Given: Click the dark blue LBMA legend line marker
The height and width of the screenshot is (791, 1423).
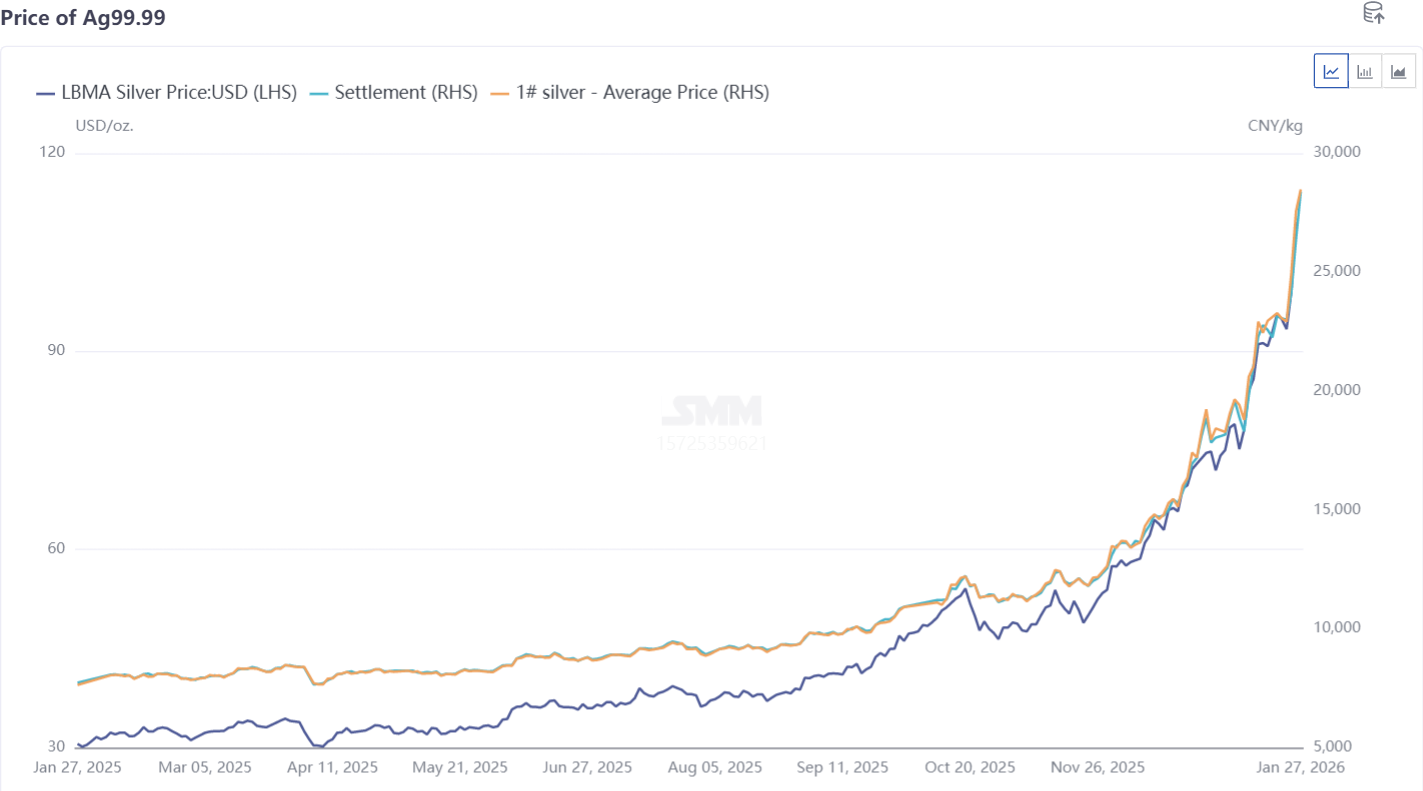Looking at the screenshot, I should (x=45, y=93).
